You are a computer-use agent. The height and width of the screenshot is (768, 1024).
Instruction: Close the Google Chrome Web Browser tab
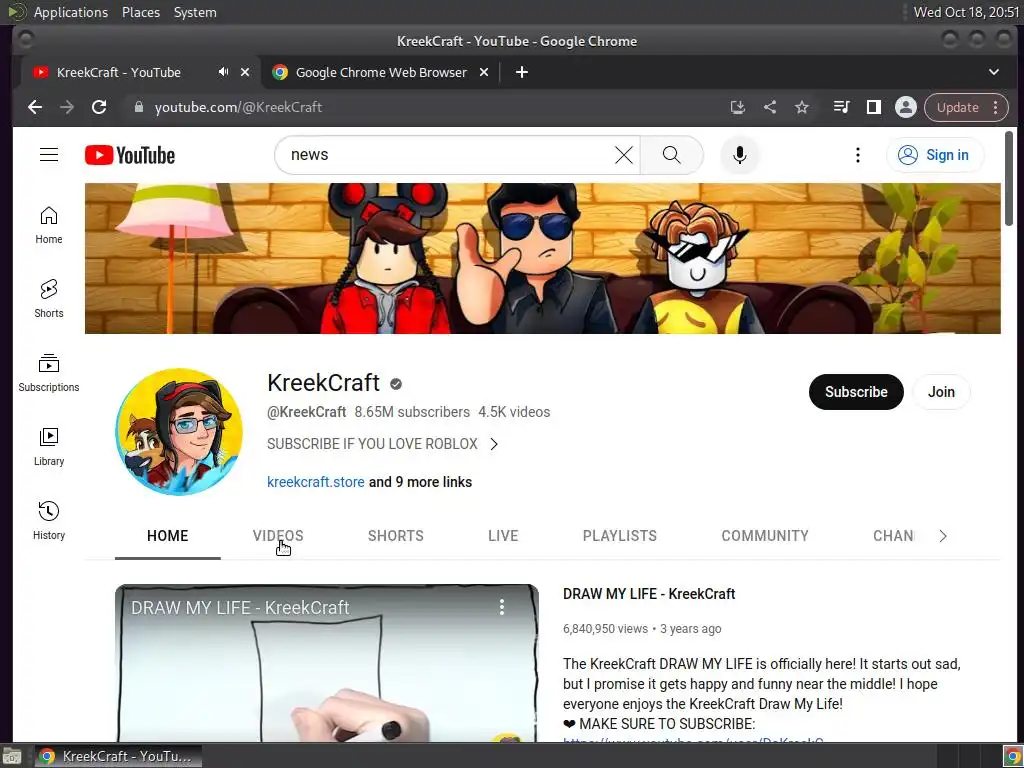(x=484, y=72)
